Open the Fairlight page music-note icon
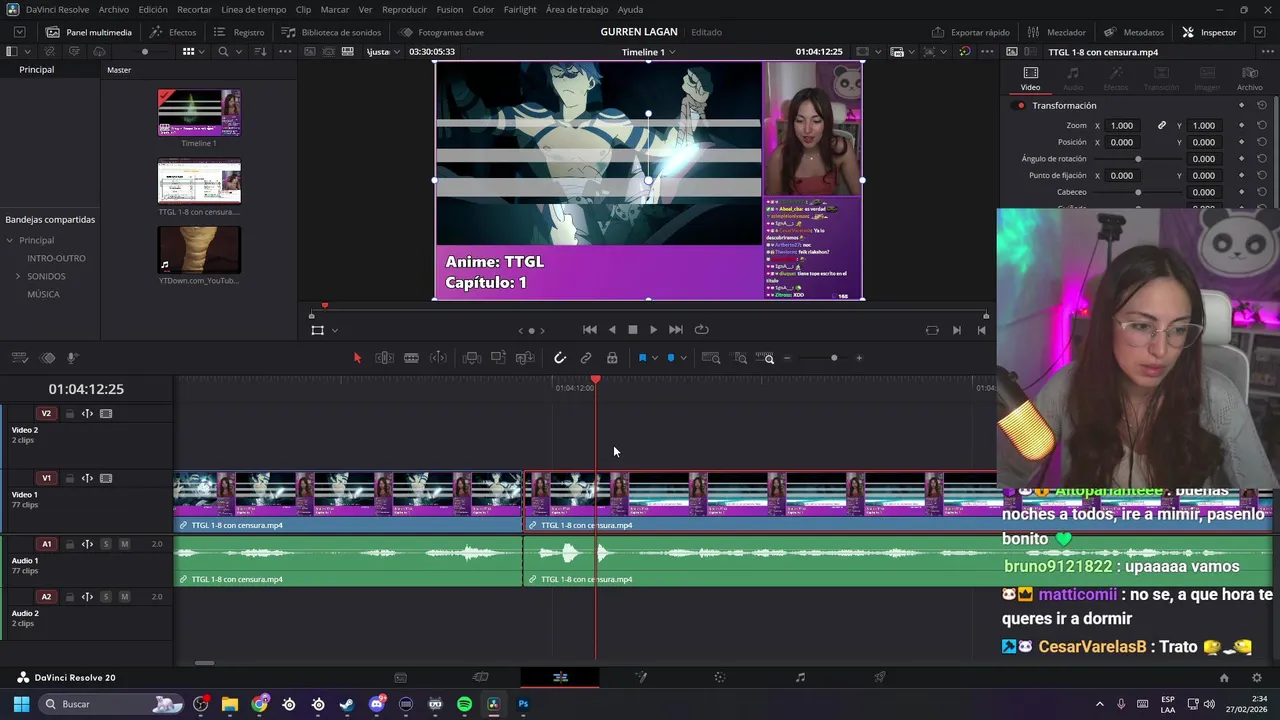Image resolution: width=1280 pixels, height=720 pixels. [800, 677]
